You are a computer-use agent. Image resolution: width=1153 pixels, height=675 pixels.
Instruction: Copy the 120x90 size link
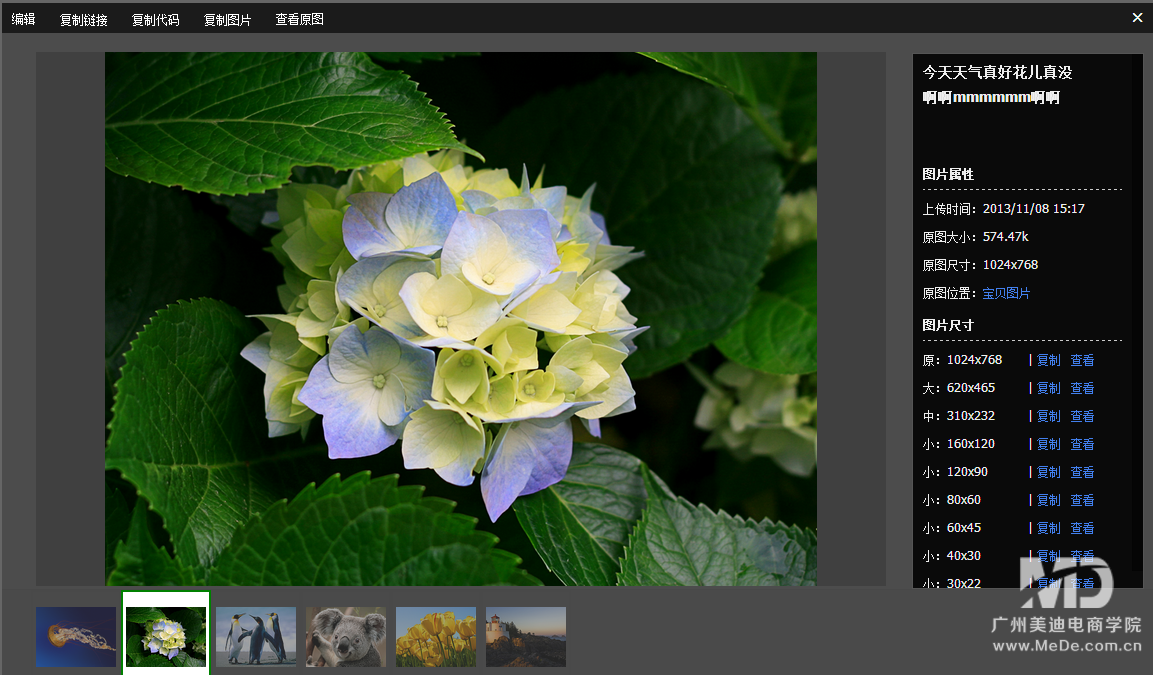[x=1048, y=472]
